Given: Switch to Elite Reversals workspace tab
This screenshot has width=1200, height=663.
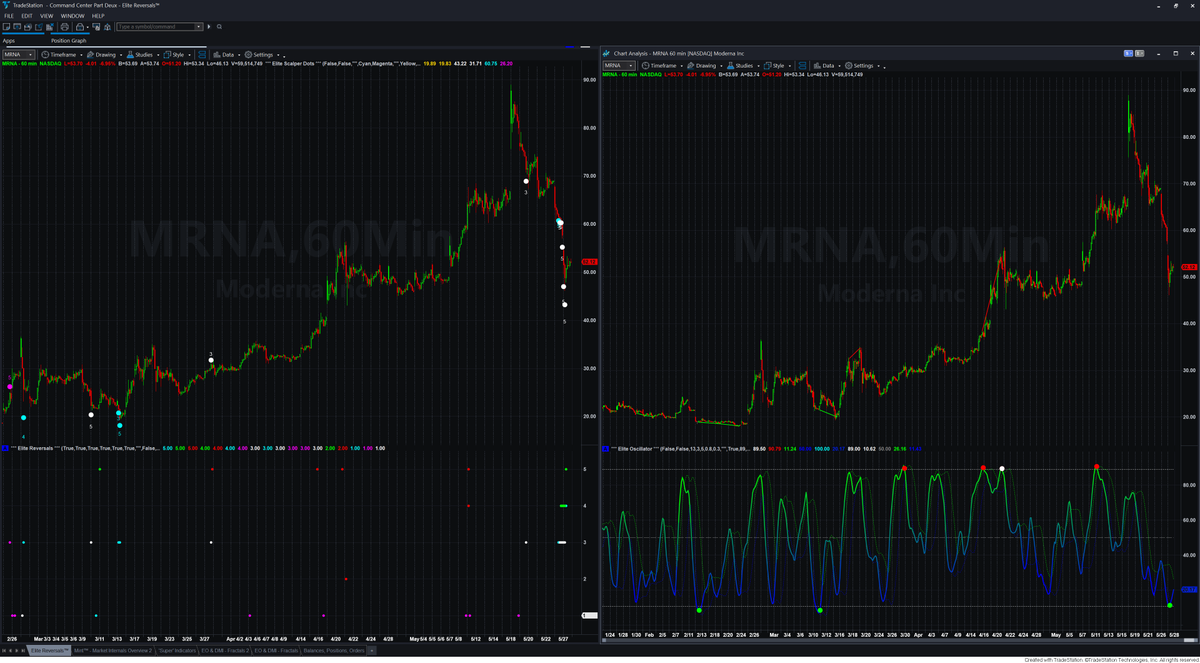Looking at the screenshot, I should [49, 651].
